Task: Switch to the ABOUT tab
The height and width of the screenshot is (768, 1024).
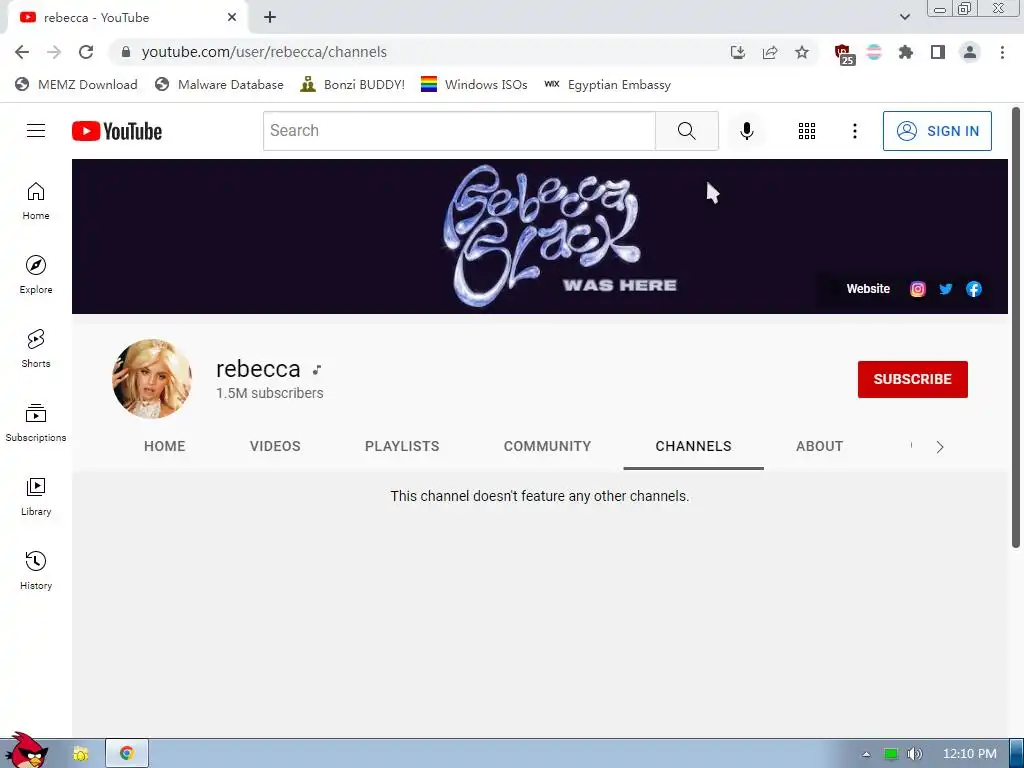Action: click(x=819, y=446)
